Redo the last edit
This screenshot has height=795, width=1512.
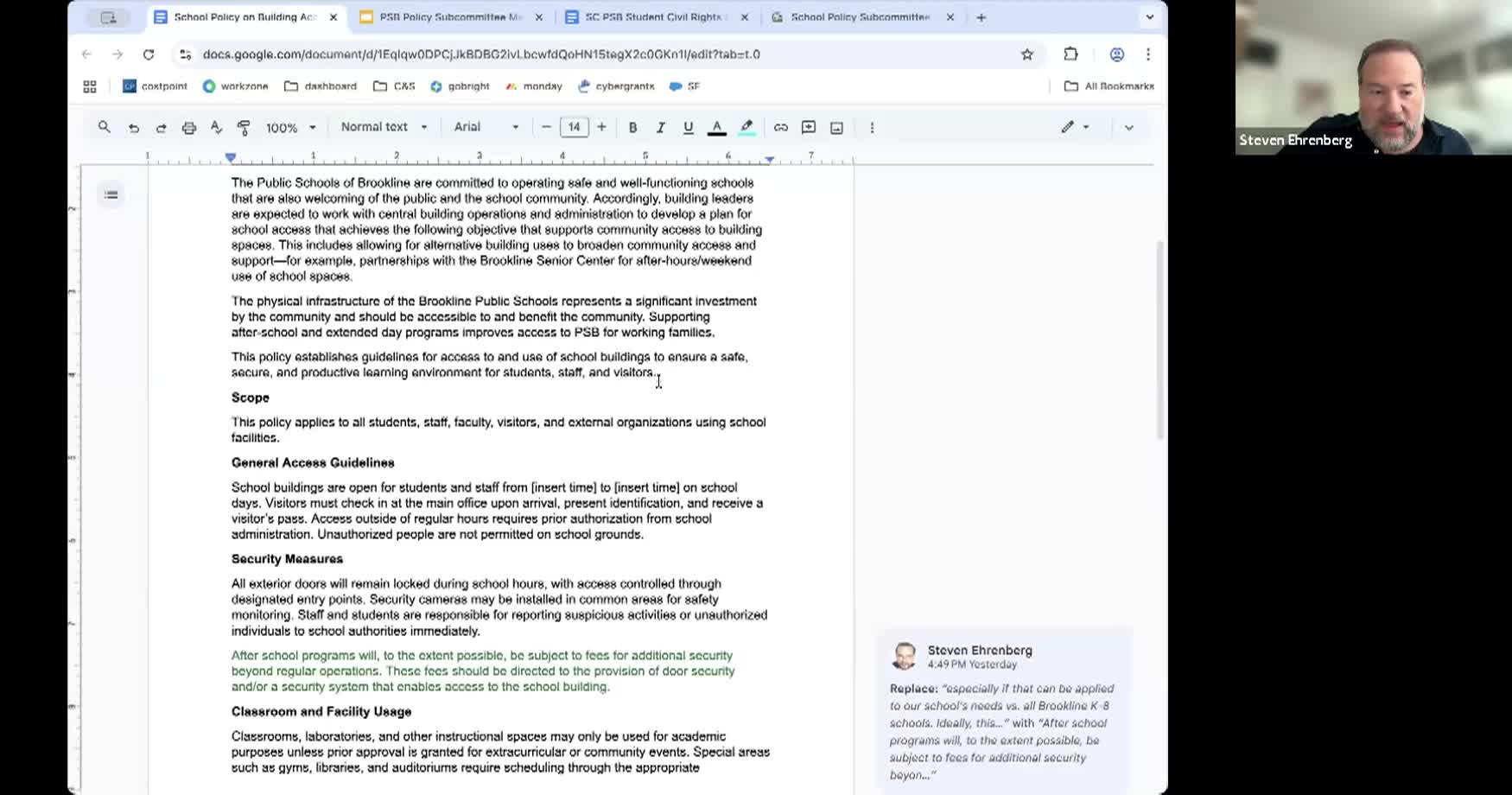(x=161, y=127)
